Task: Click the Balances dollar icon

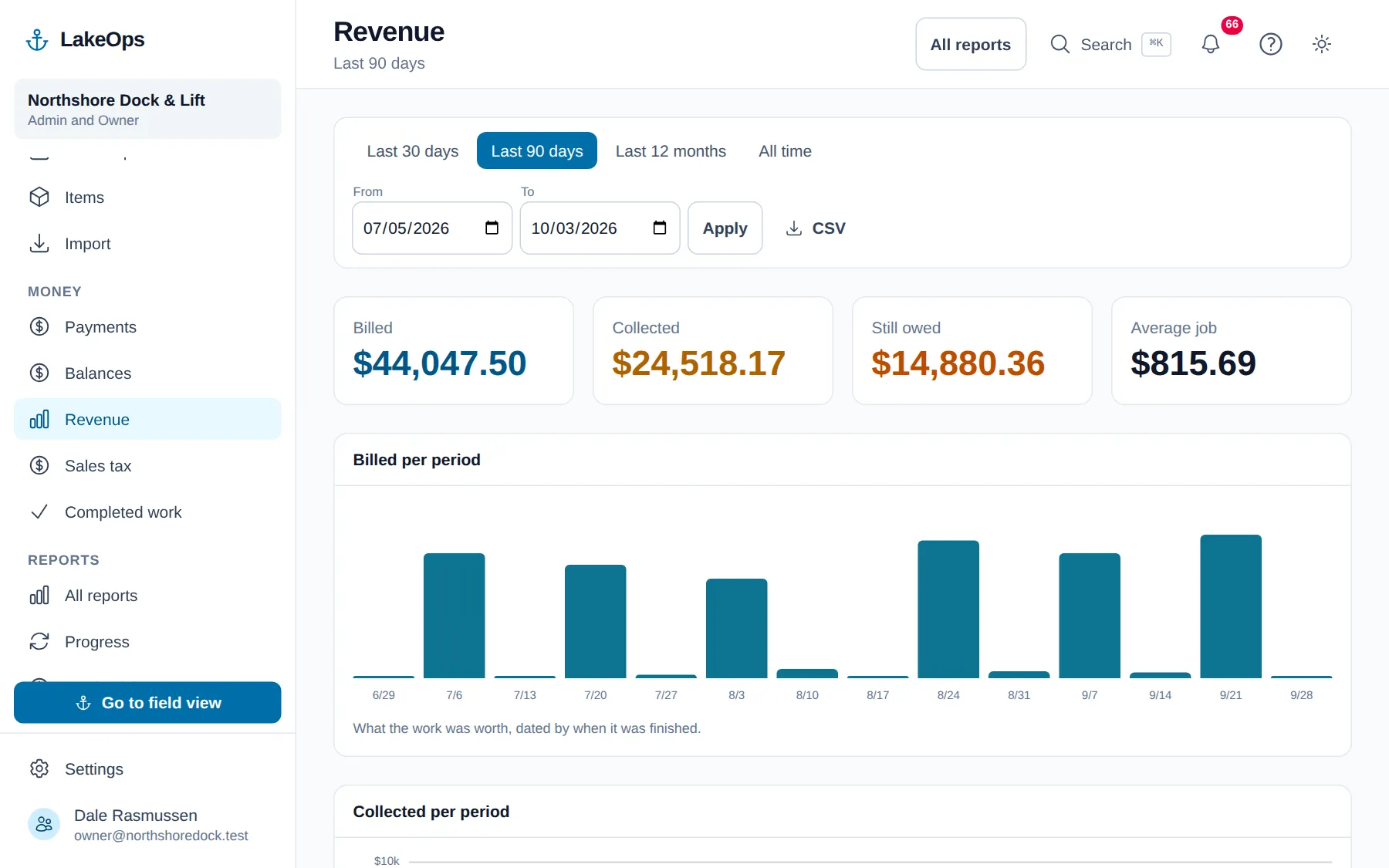Action: [x=39, y=373]
